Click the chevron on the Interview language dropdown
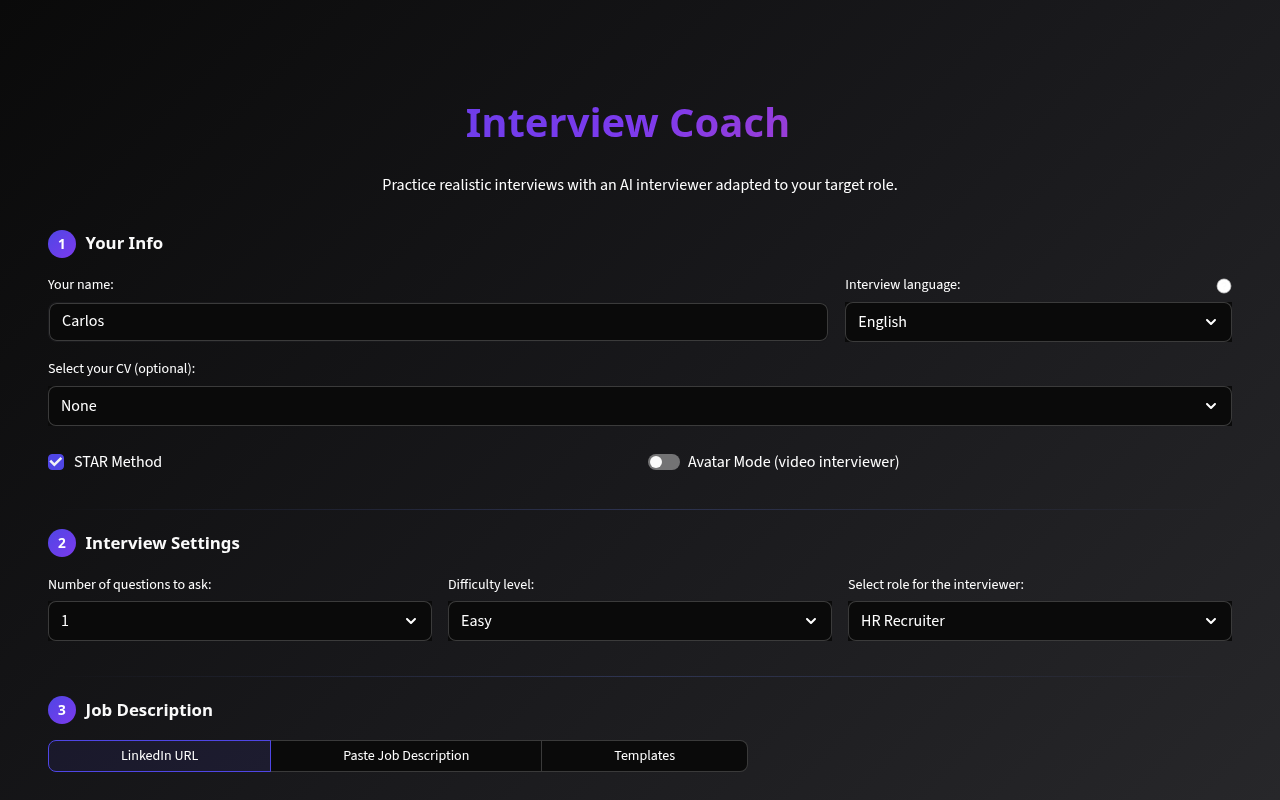 coord(1211,322)
